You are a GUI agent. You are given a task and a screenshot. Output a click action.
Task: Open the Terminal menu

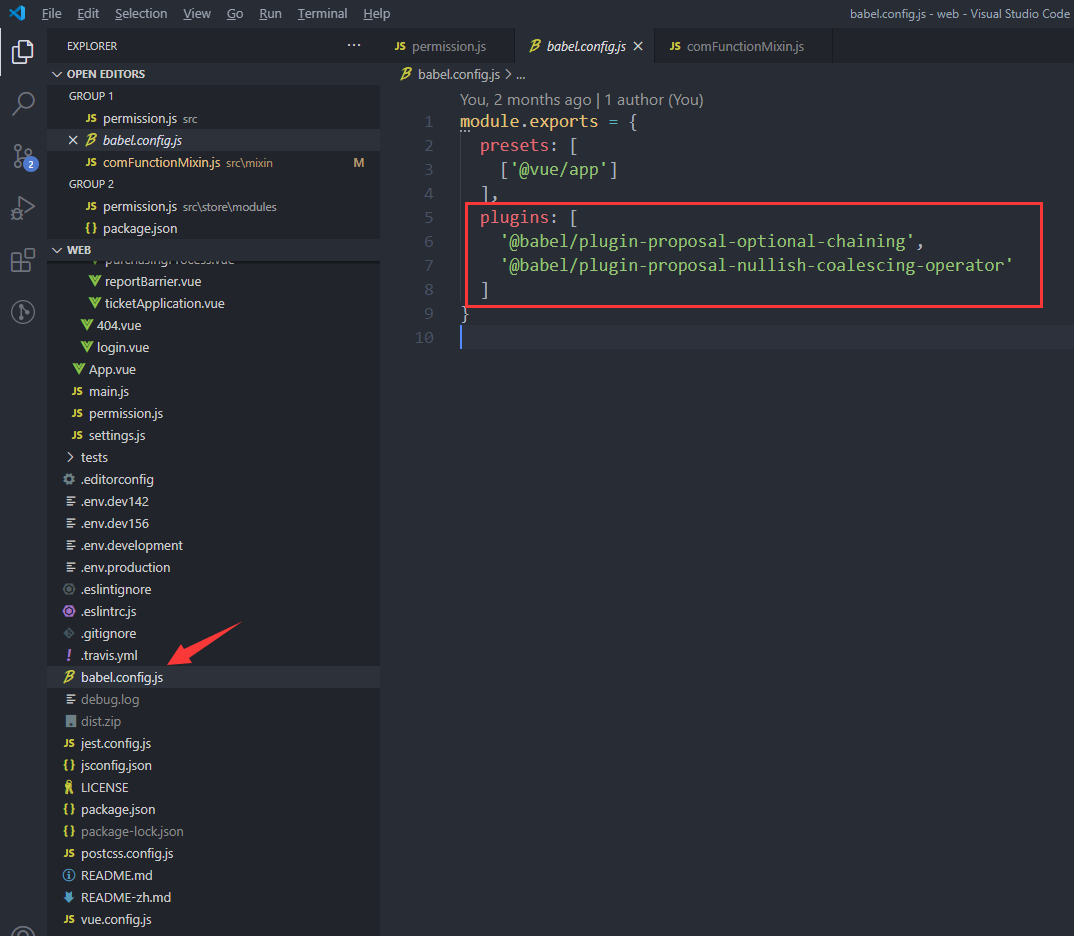323,13
